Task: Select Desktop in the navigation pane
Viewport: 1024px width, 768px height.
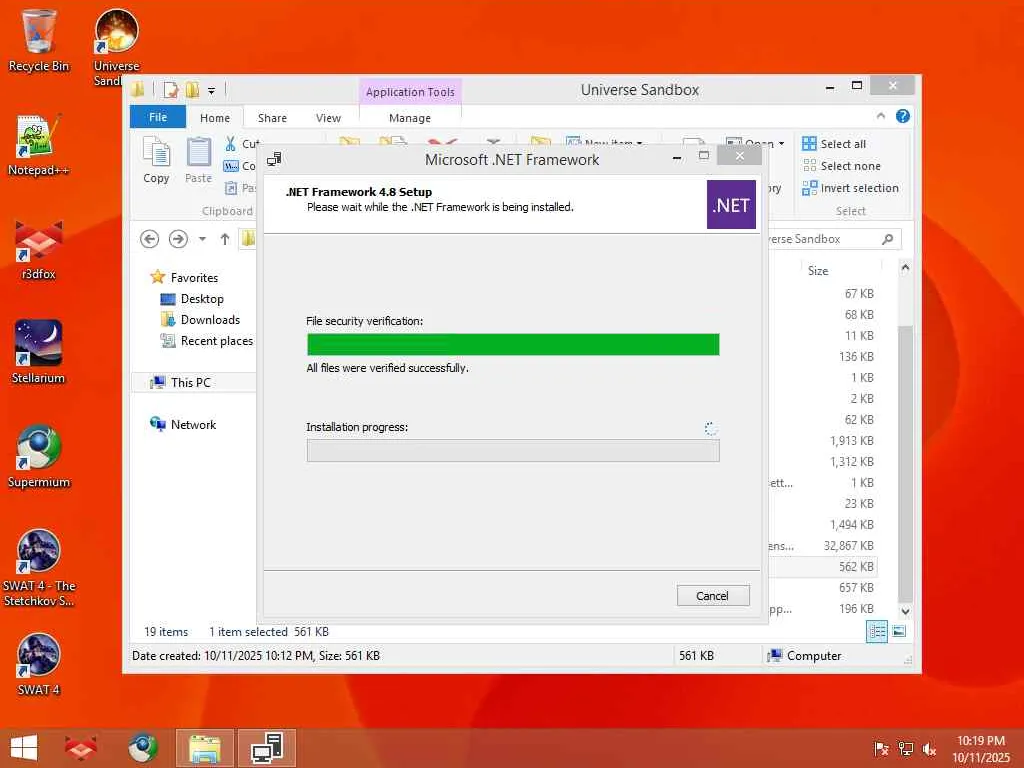Action: click(192, 298)
